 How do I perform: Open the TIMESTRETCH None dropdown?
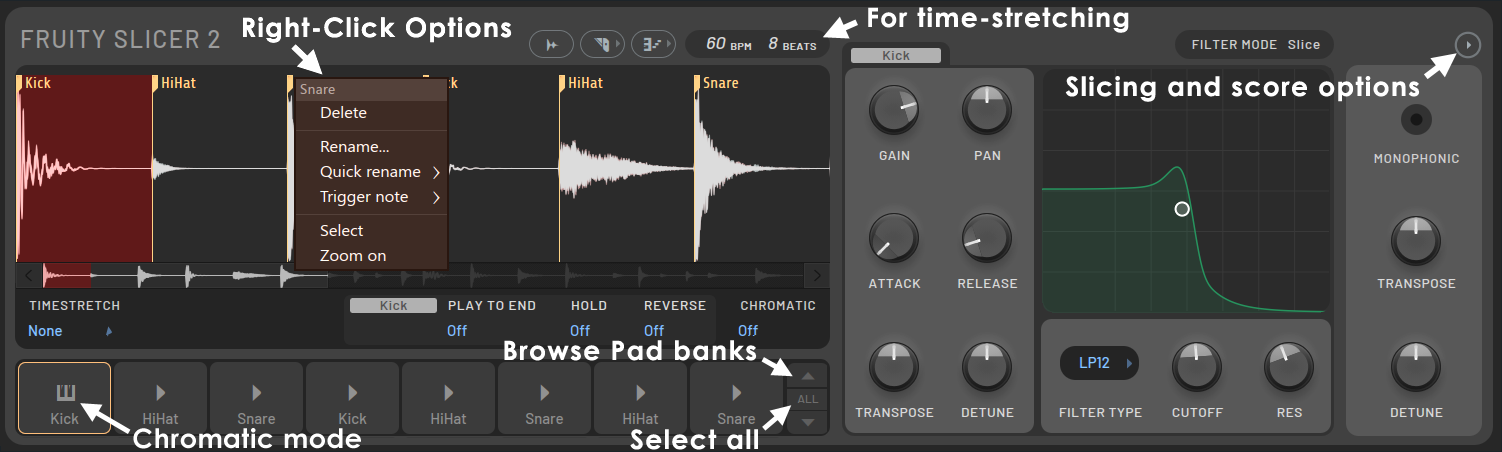coord(70,331)
